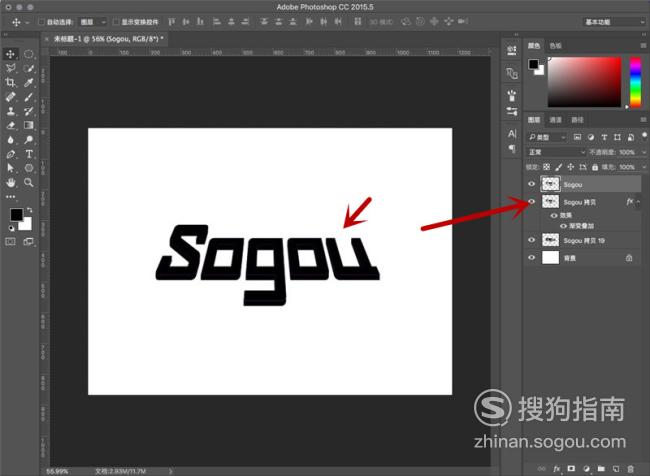Hide the 背景 layer
650x476 pixels.
point(531,257)
